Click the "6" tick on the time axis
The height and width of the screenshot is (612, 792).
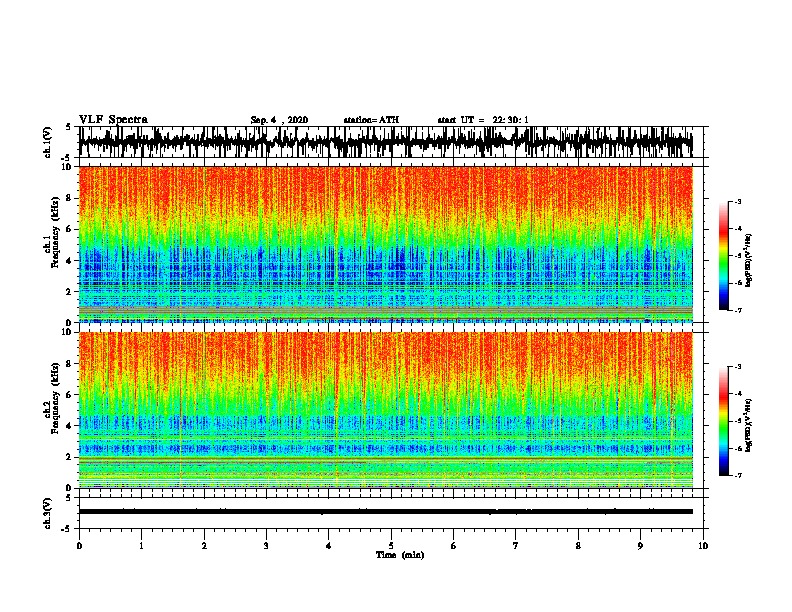coord(454,546)
